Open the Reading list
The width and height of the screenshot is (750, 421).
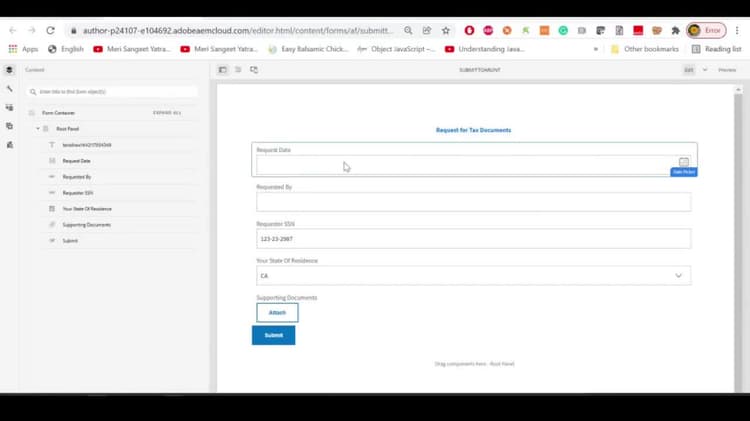coord(717,49)
